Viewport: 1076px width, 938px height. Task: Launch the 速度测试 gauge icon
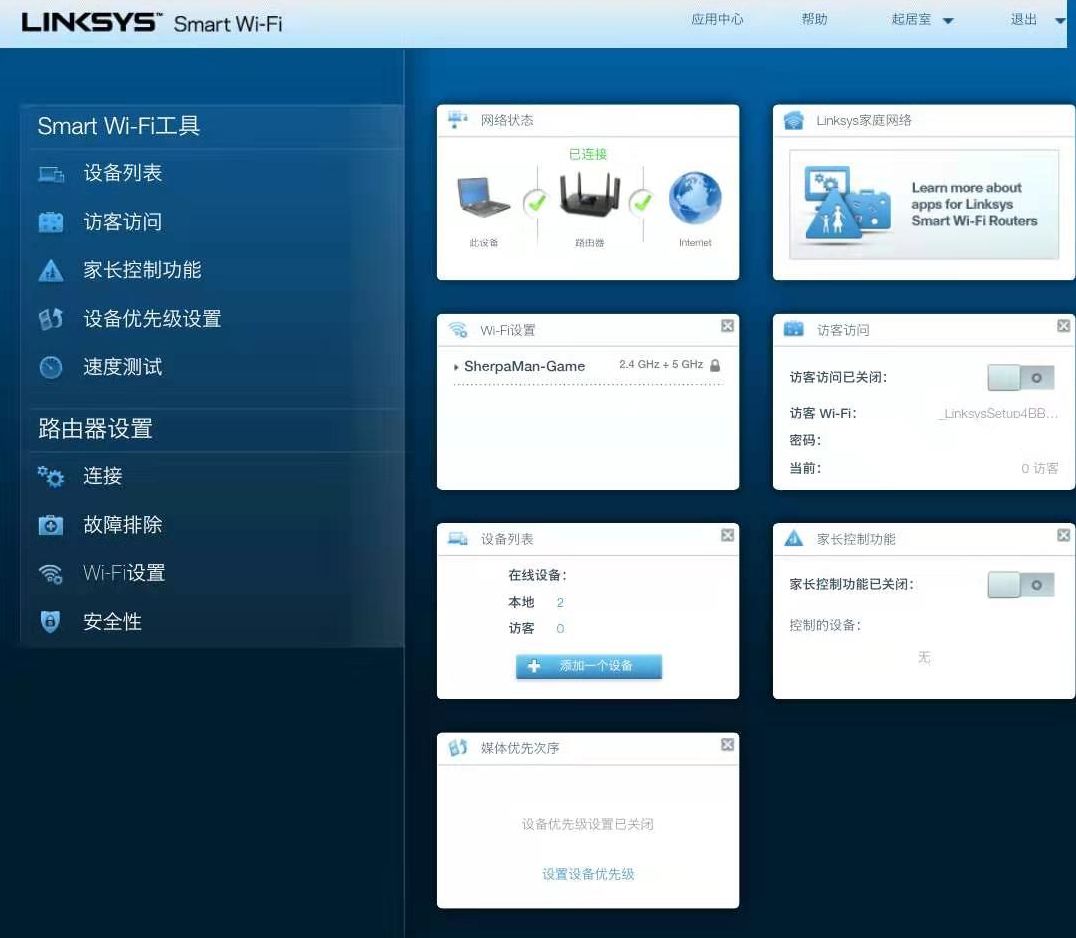click(x=51, y=368)
